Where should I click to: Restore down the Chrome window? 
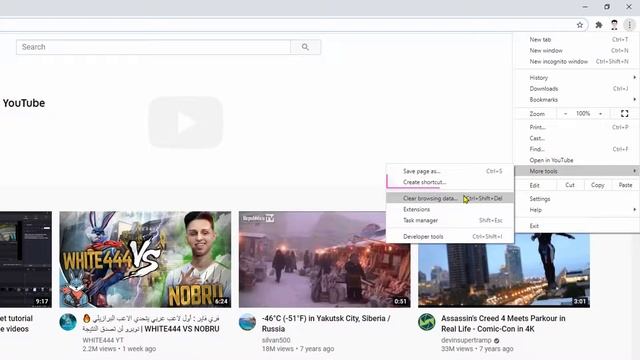607,7
